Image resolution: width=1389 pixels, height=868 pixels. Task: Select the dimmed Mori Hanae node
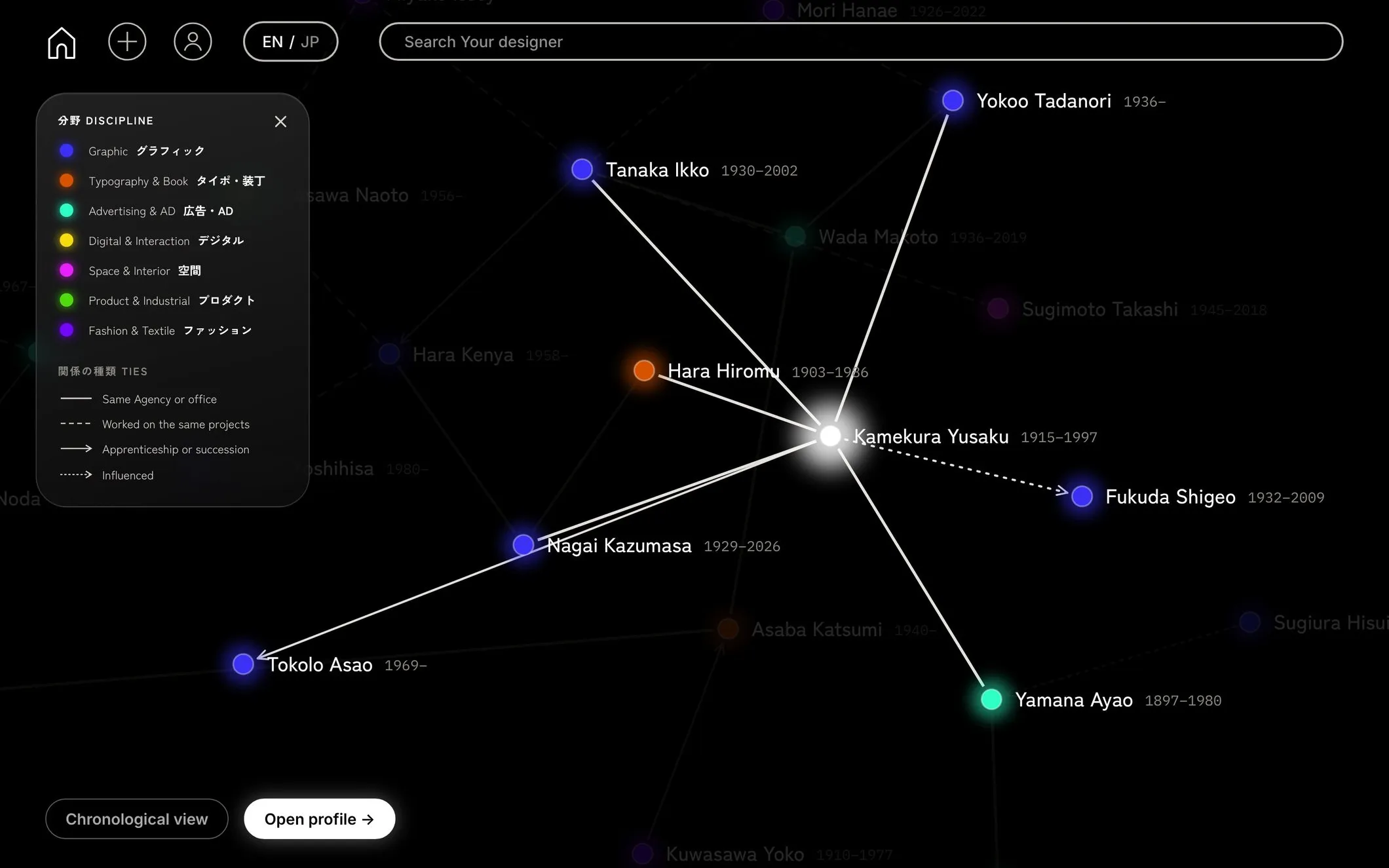[773, 10]
